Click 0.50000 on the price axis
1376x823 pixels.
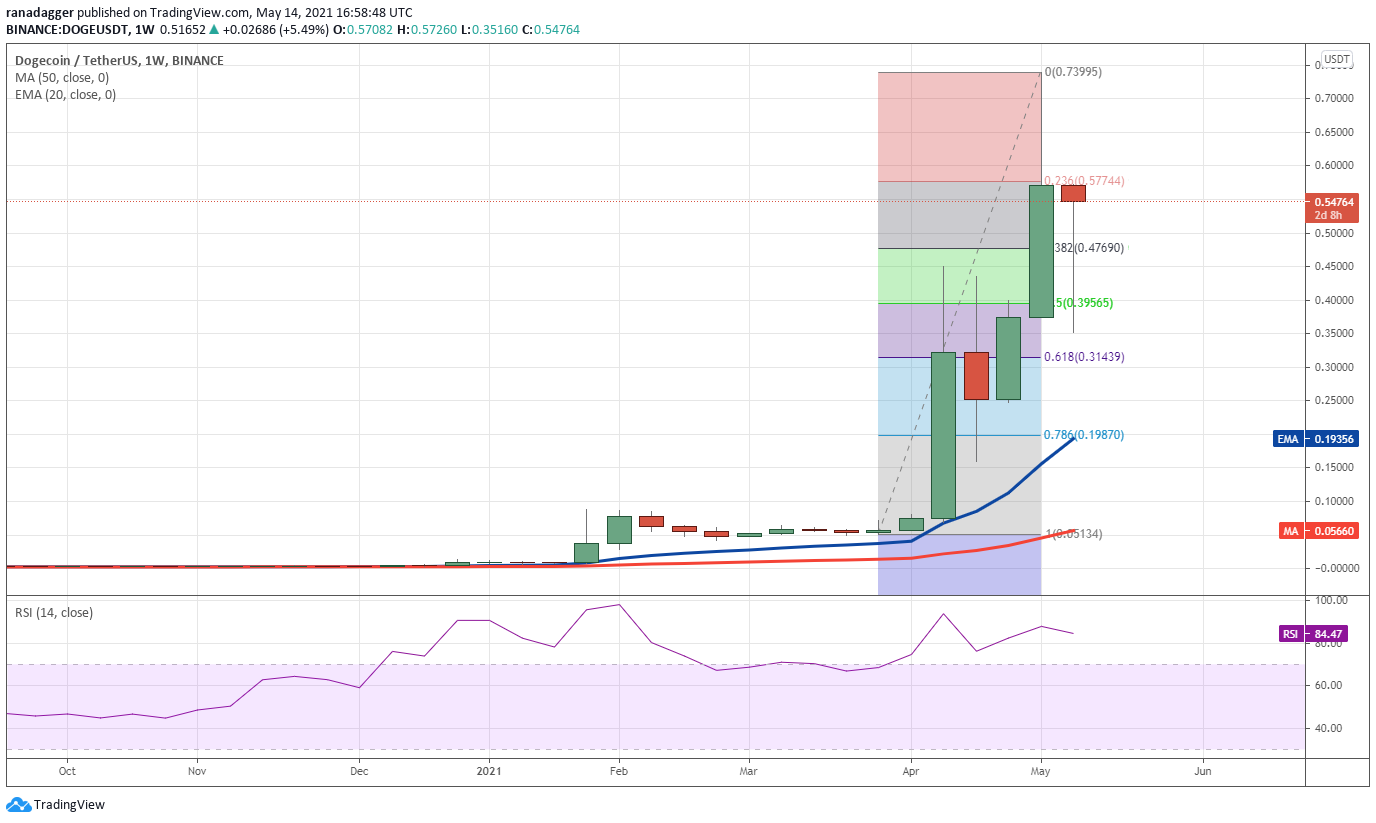click(1333, 233)
